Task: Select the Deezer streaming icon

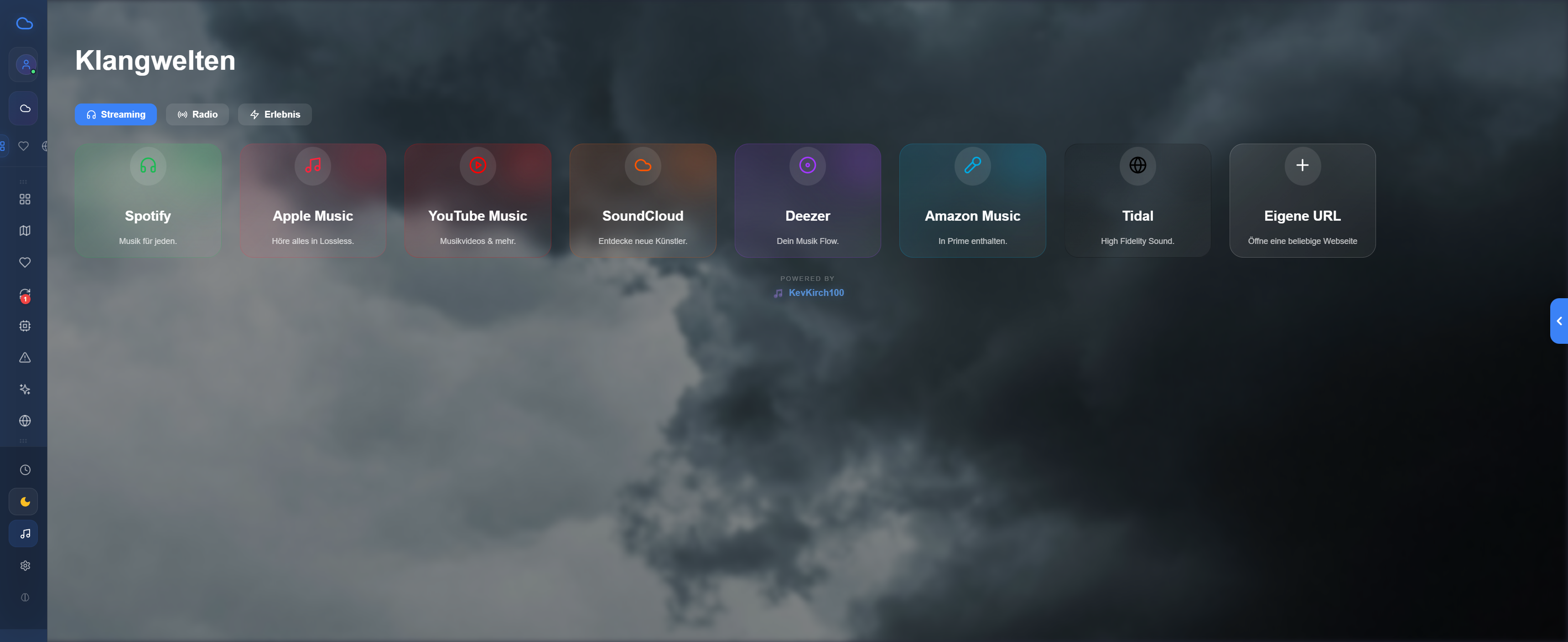Action: coord(807,166)
